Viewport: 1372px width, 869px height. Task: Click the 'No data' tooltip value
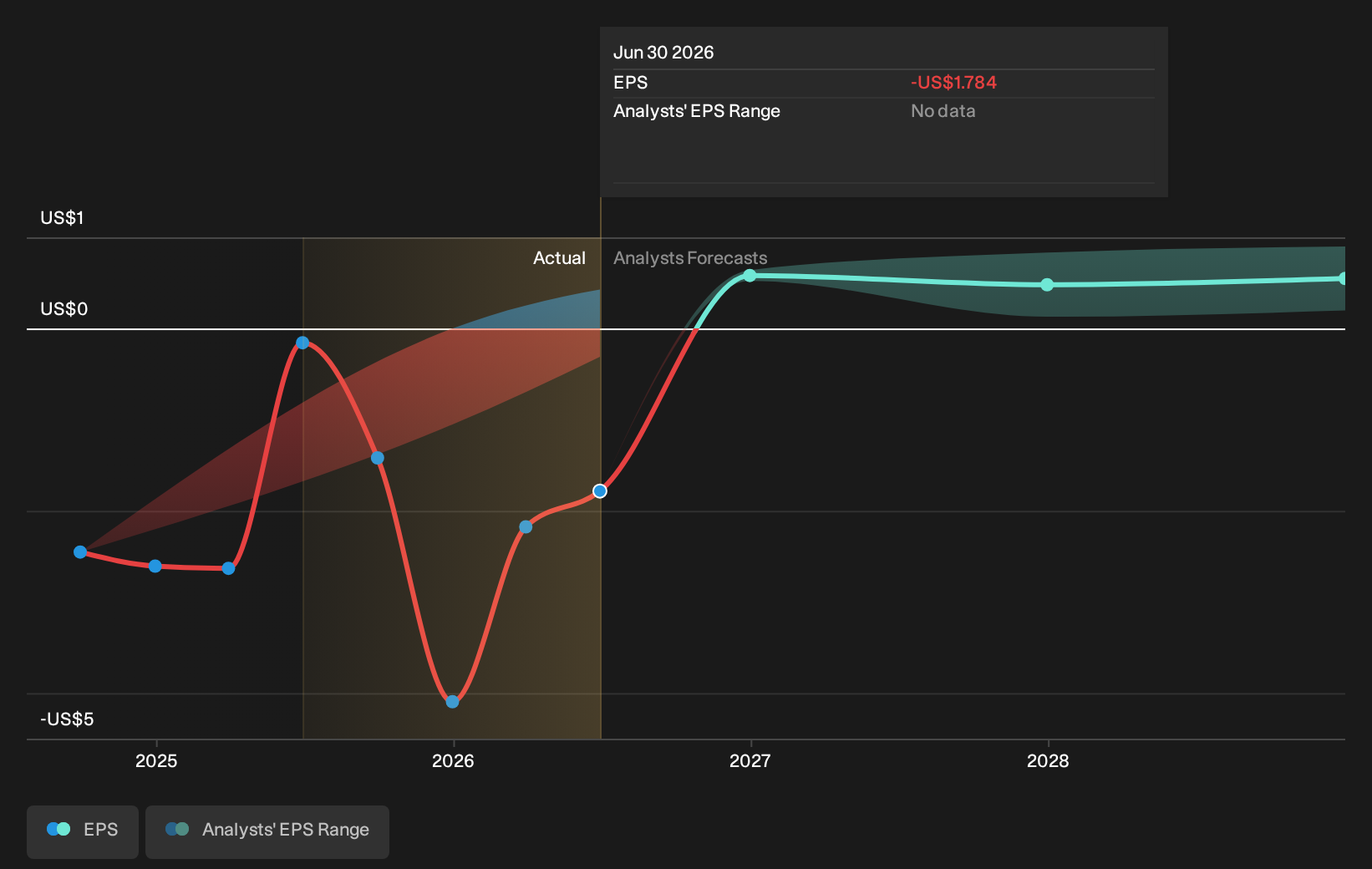point(943,111)
